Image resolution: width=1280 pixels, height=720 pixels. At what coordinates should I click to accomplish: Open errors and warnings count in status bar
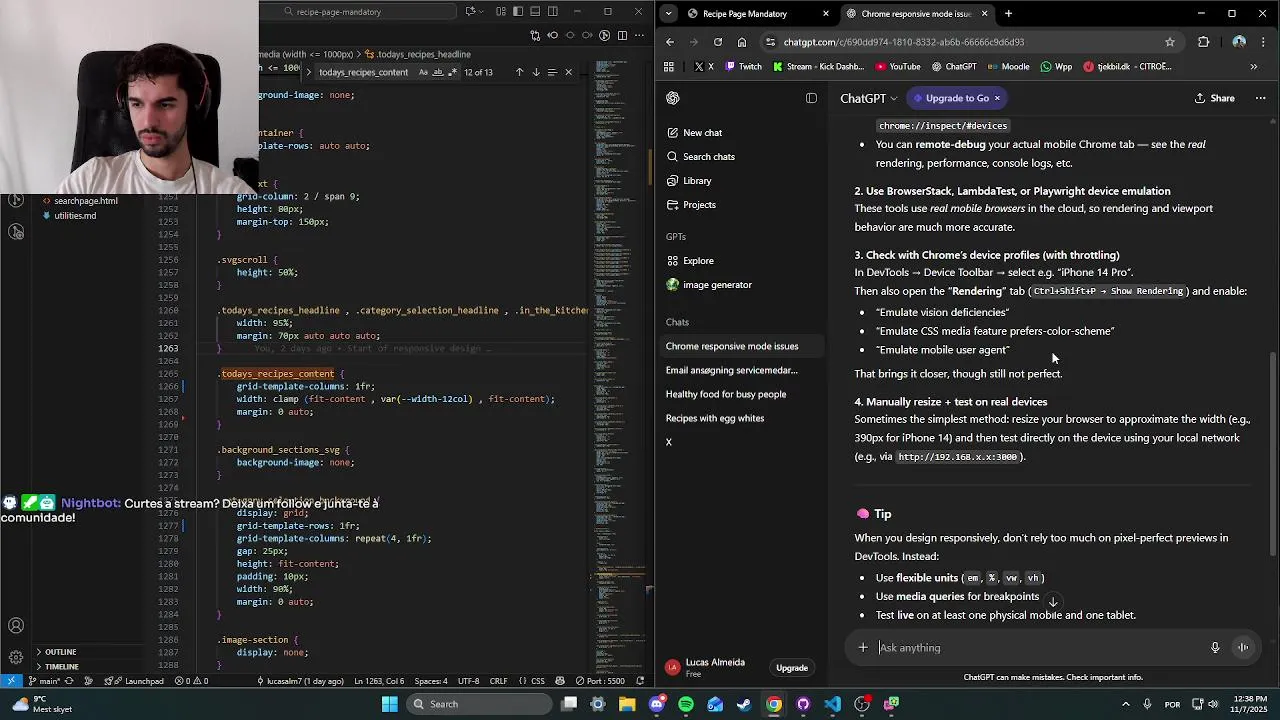pos(191,681)
